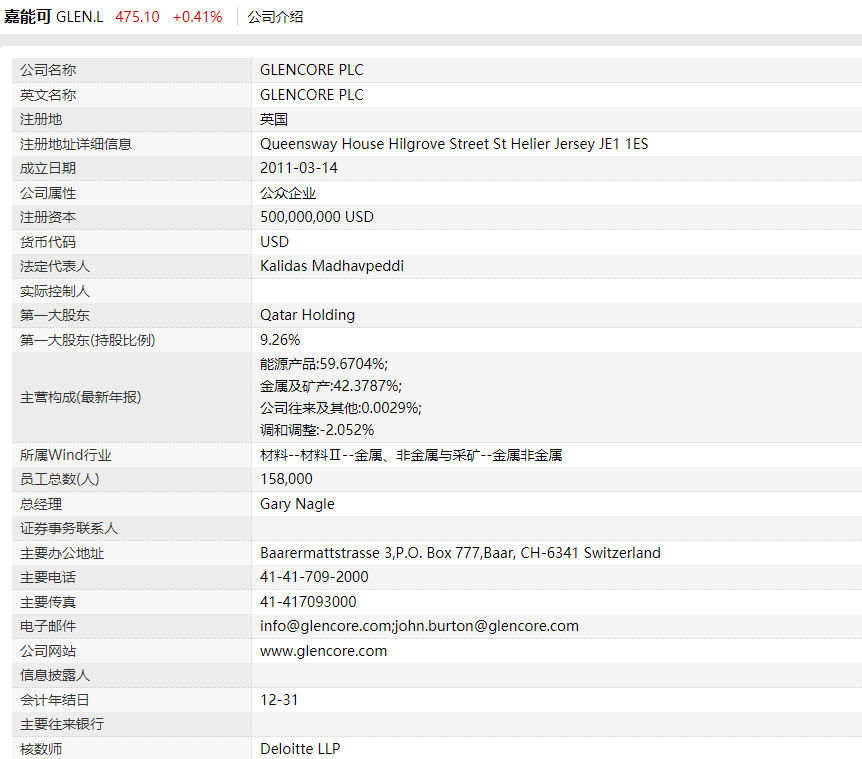This screenshot has width=862, height=759.
Task: Click the Baarermattstrasse office address
Action: [x=460, y=553]
